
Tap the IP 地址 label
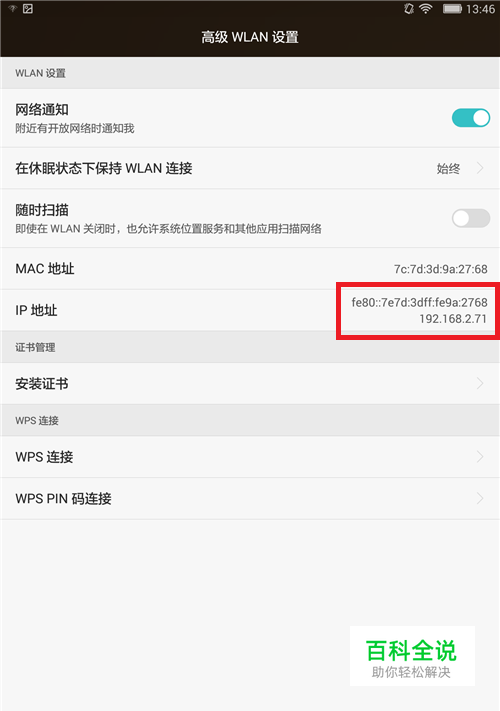point(36,310)
